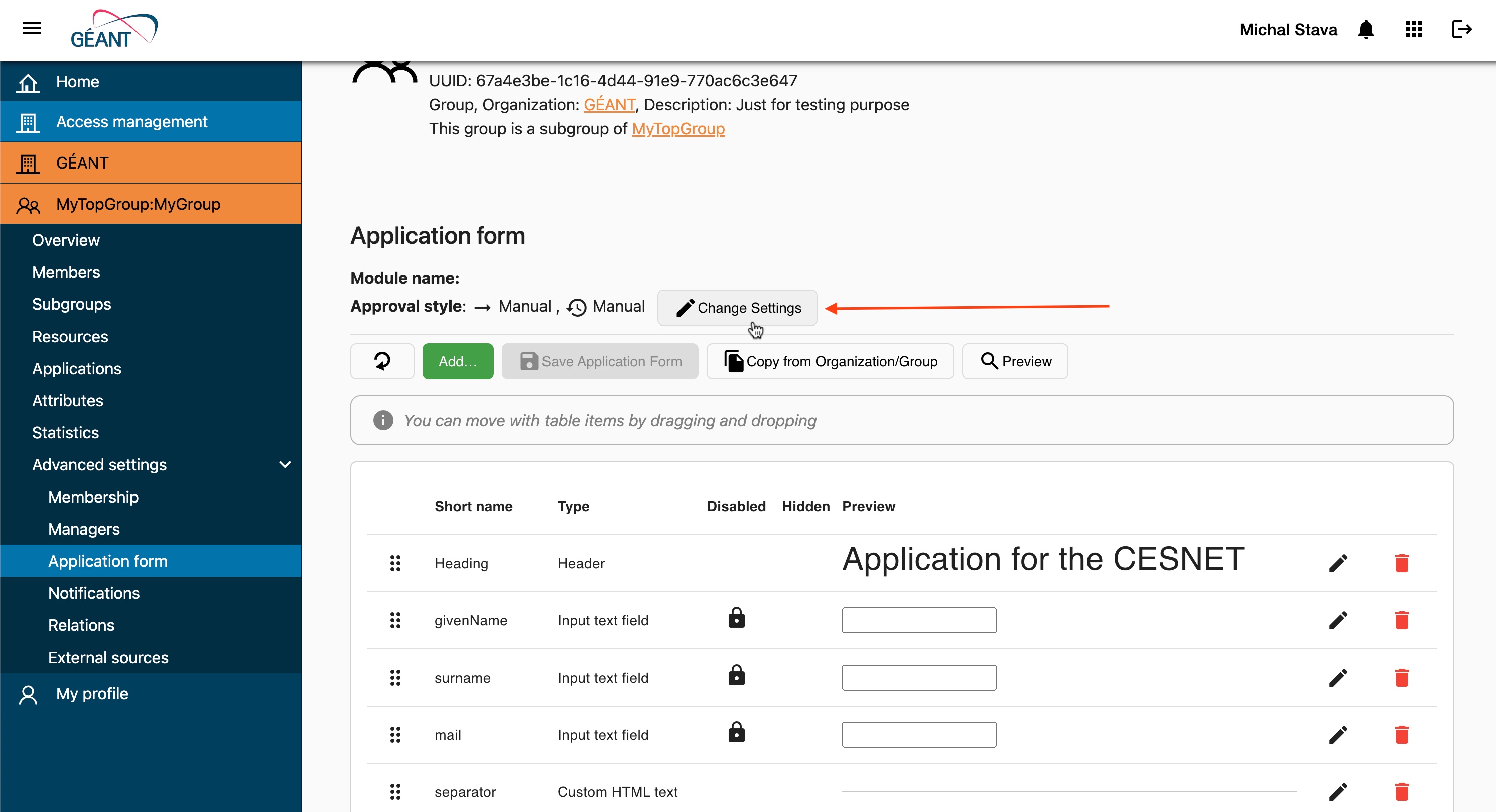Click the Michal Stava user name
The image size is (1496, 812).
(x=1288, y=29)
